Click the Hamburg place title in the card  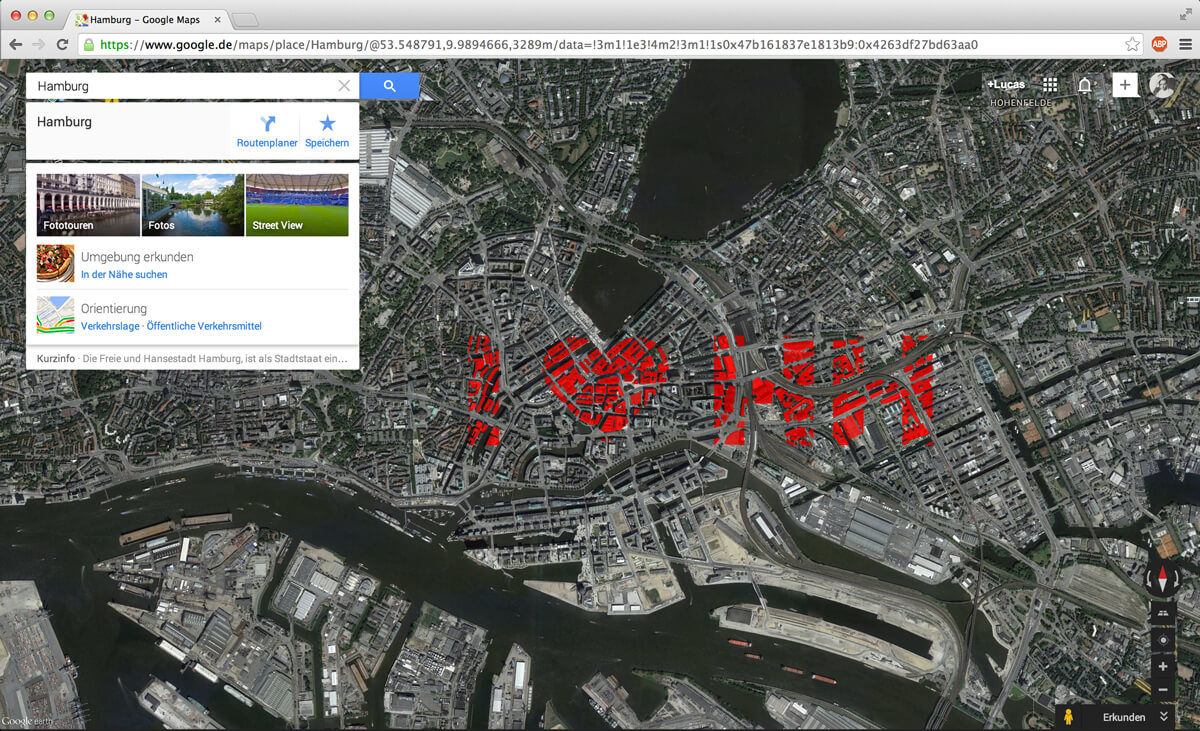[x=64, y=122]
